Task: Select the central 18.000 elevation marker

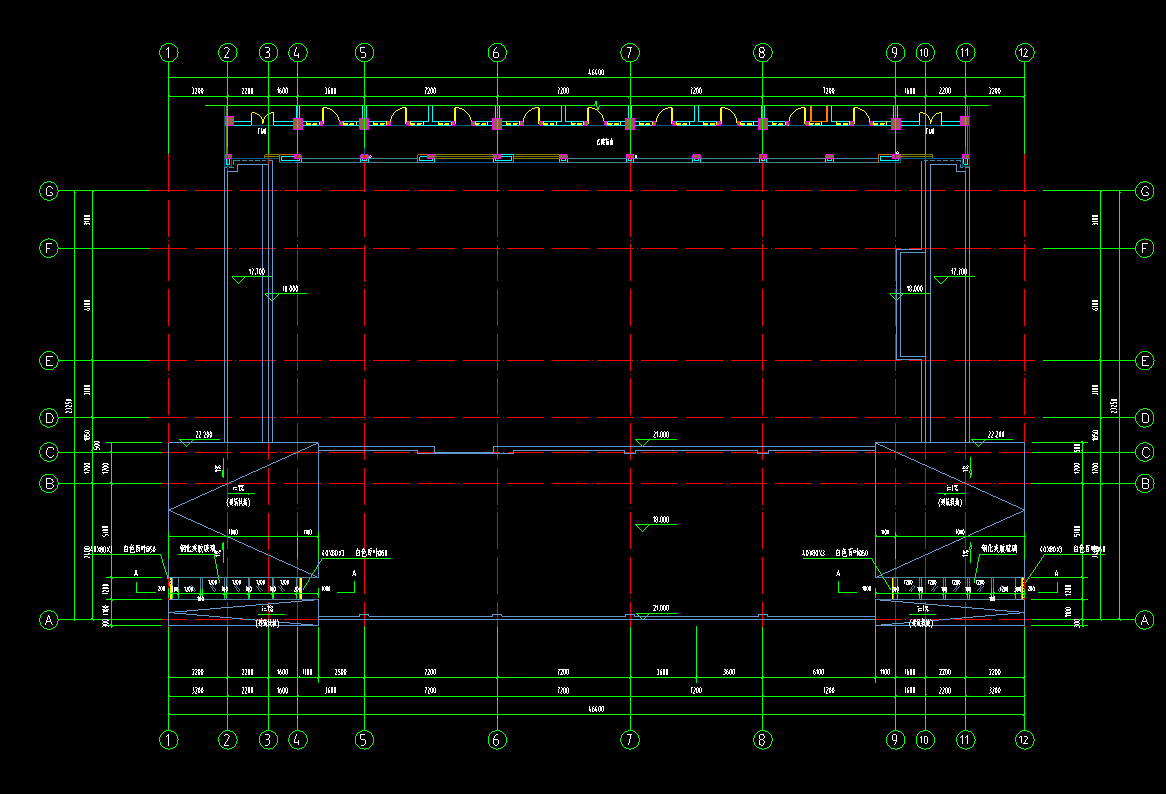Action: (x=659, y=520)
